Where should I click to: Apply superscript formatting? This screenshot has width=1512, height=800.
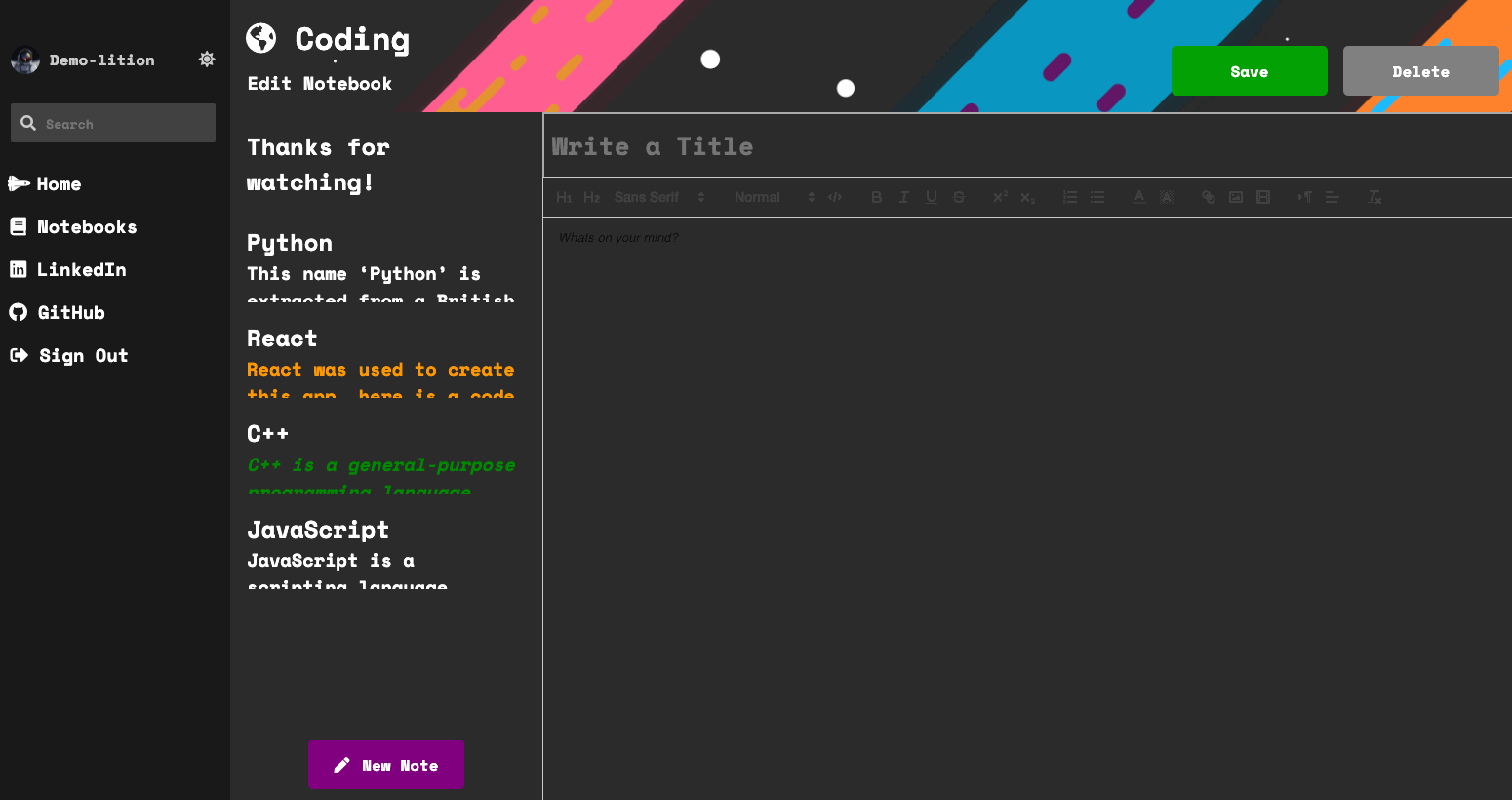pos(1000,197)
